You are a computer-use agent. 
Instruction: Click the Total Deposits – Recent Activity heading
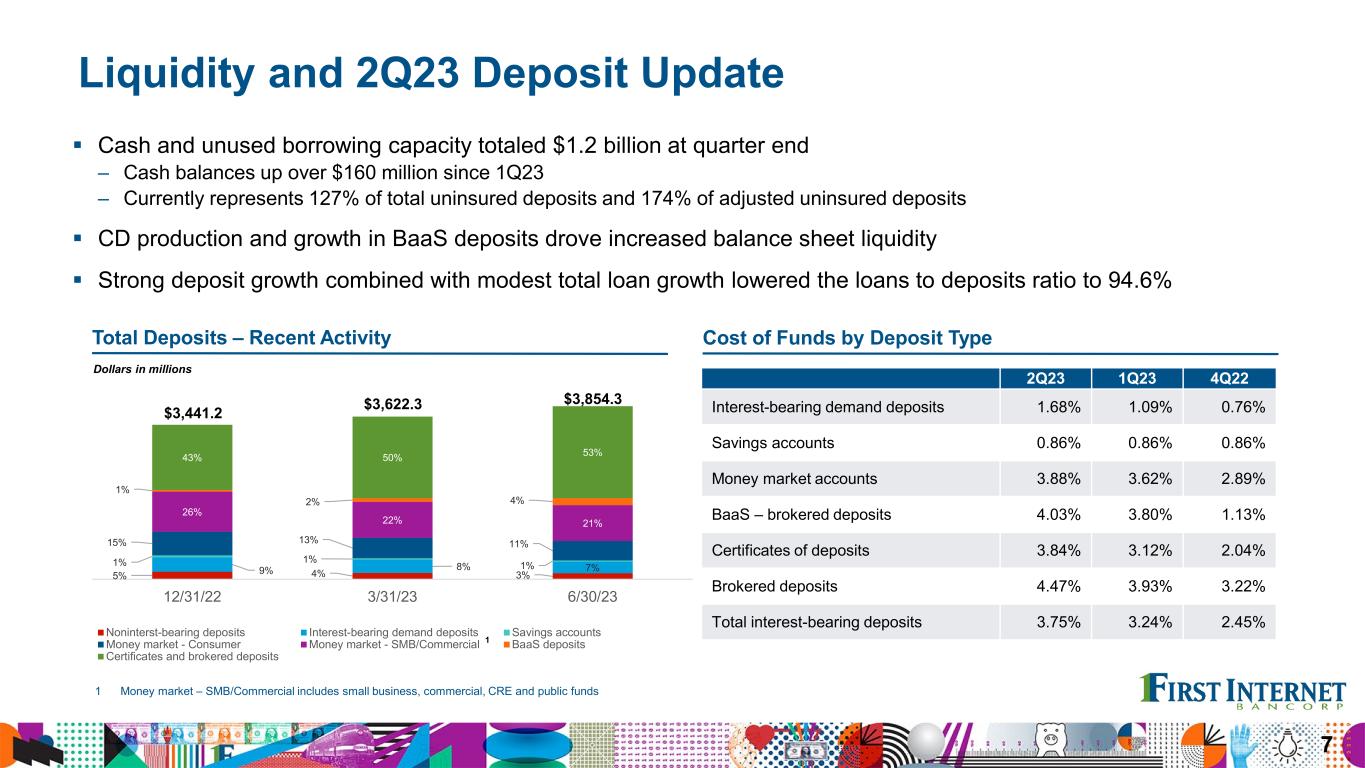point(241,338)
